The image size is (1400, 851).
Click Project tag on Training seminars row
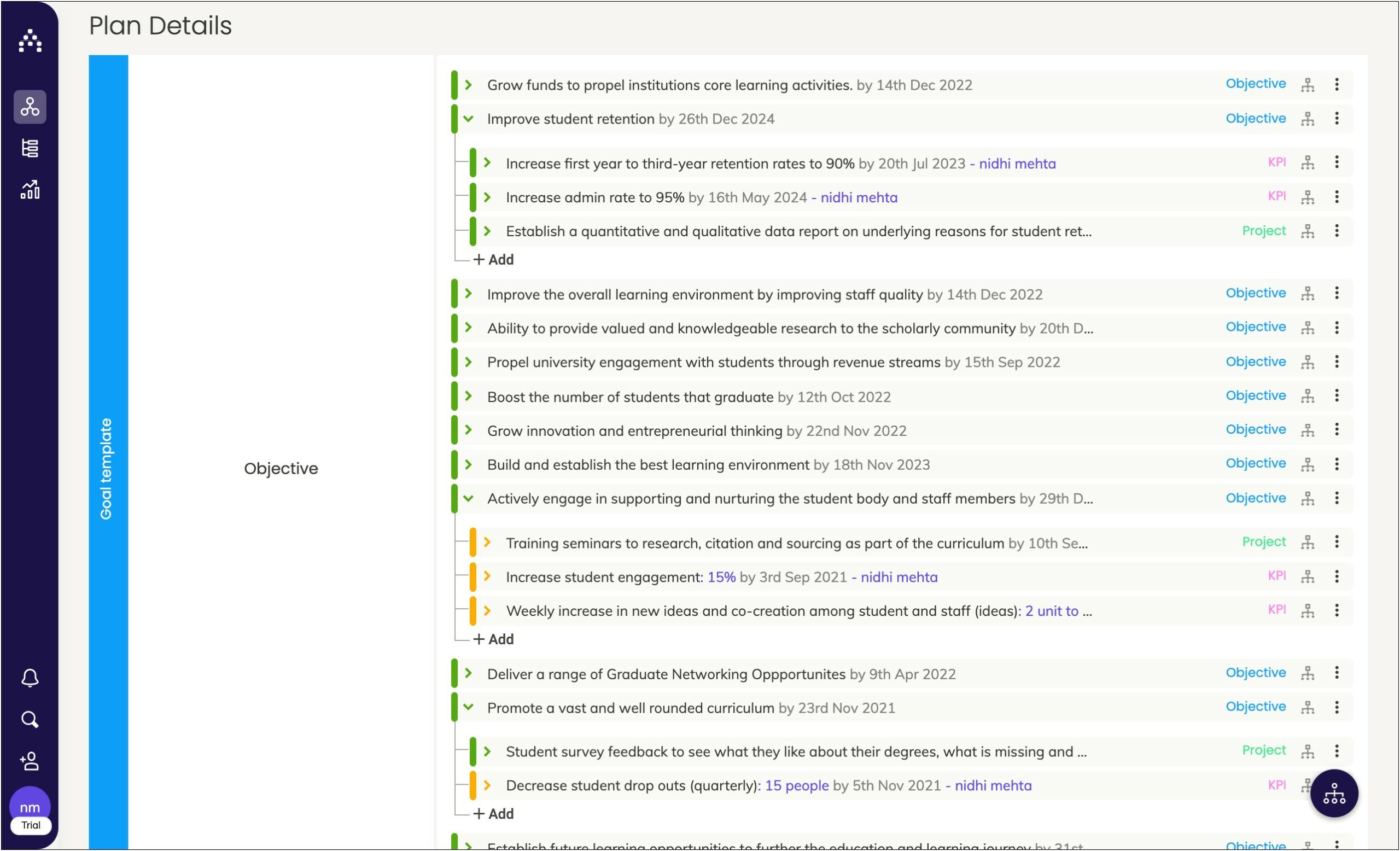pyautogui.click(x=1263, y=542)
